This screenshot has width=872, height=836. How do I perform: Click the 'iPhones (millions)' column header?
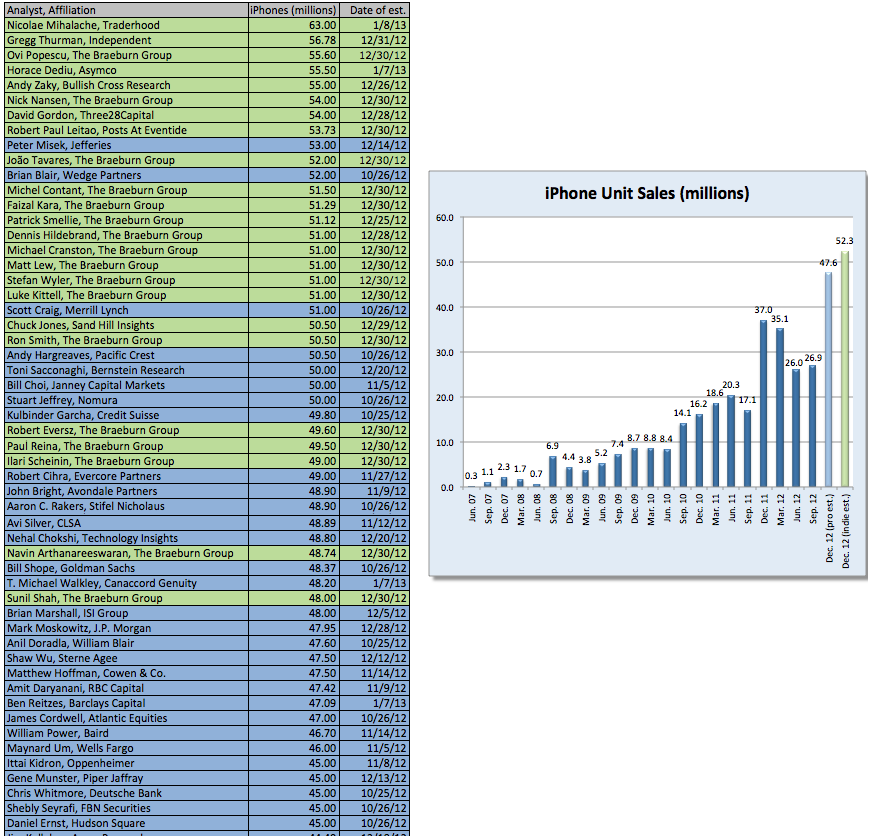point(294,10)
